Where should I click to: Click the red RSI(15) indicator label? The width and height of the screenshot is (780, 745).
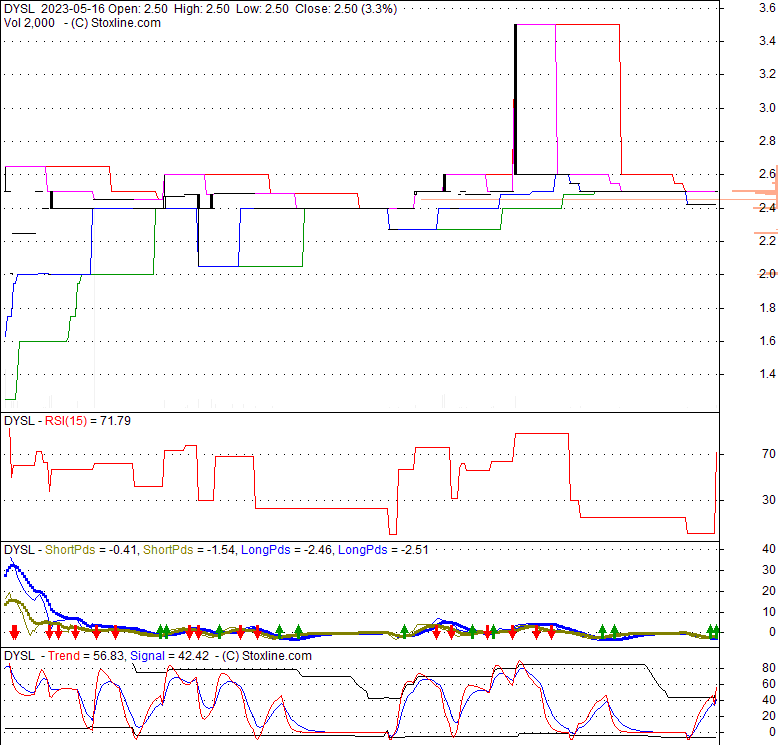pyautogui.click(x=66, y=421)
